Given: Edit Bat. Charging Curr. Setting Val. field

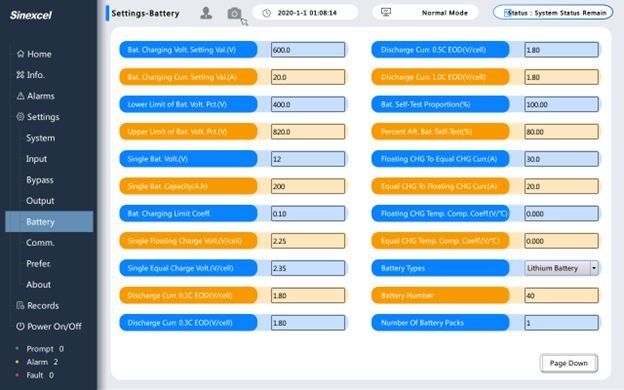Looking at the screenshot, I should pos(308,77).
